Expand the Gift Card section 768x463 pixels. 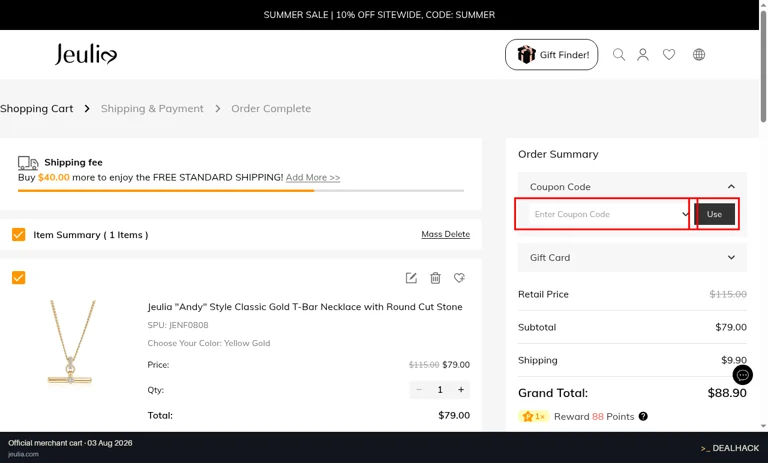tap(632, 258)
